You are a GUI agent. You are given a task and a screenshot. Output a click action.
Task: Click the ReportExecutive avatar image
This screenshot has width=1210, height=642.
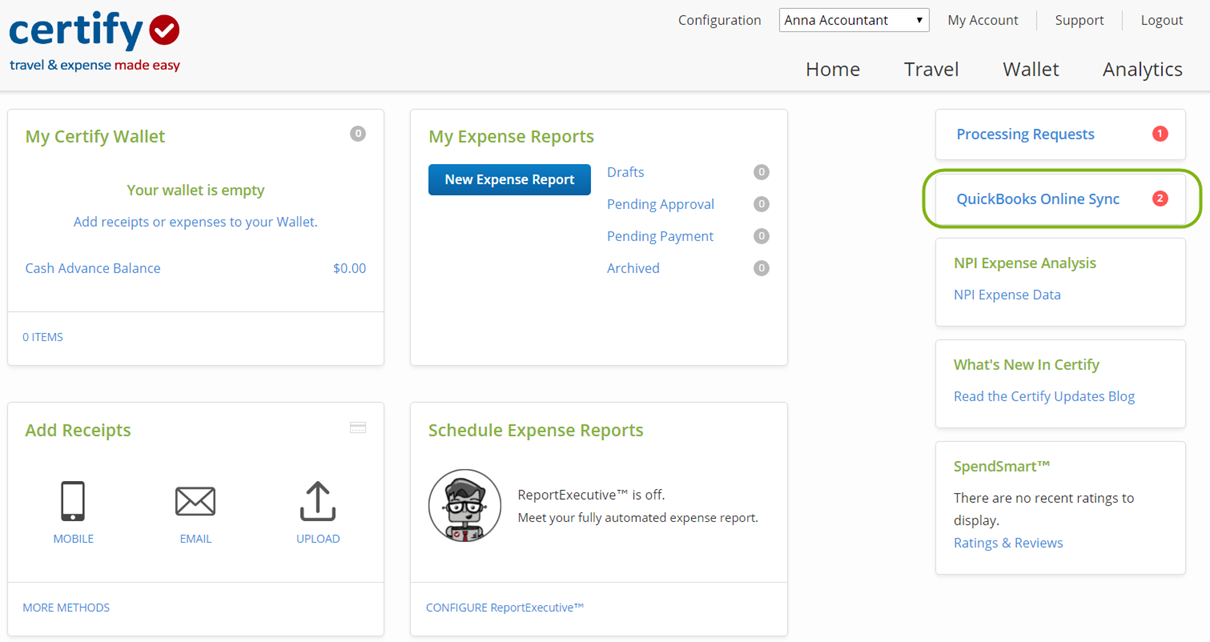464,505
